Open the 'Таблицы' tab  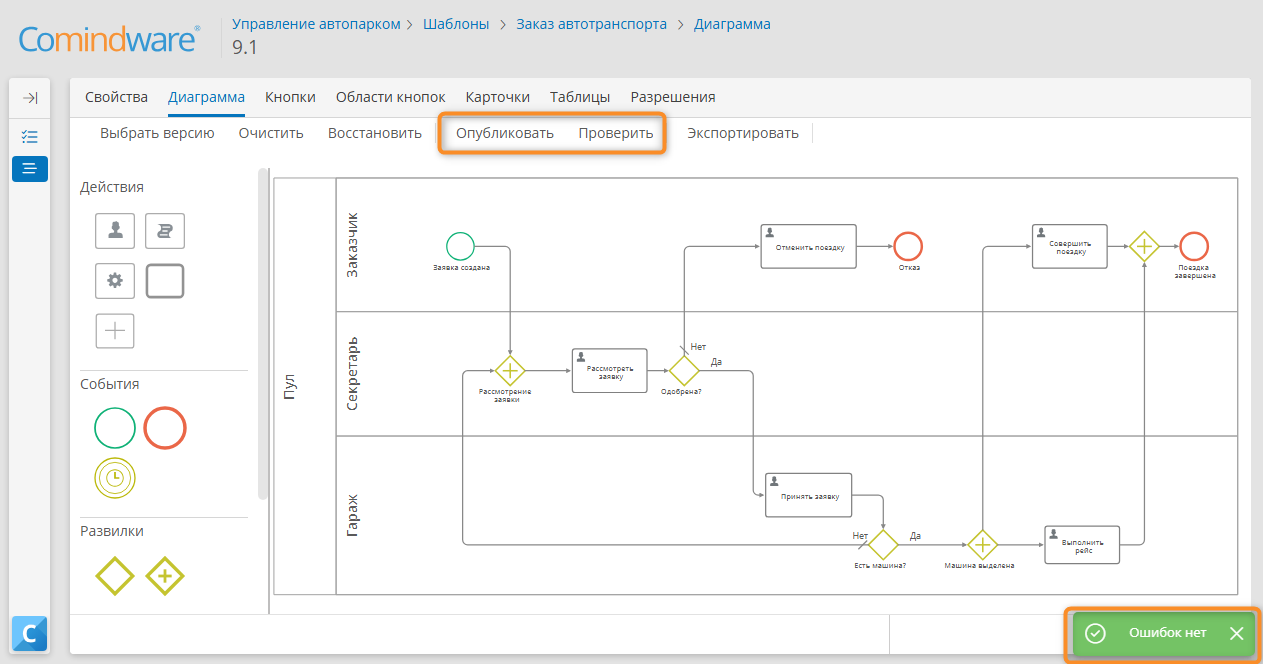click(580, 97)
